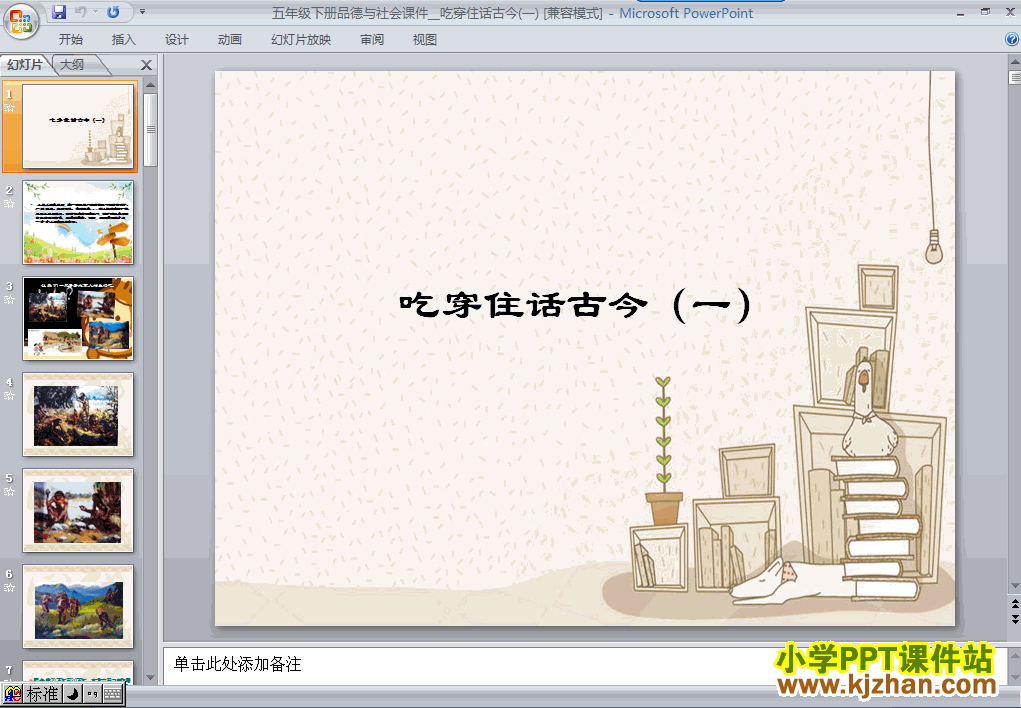Select slide 6 thumbnail
Screen dimensions: 1021x708
coord(78,606)
